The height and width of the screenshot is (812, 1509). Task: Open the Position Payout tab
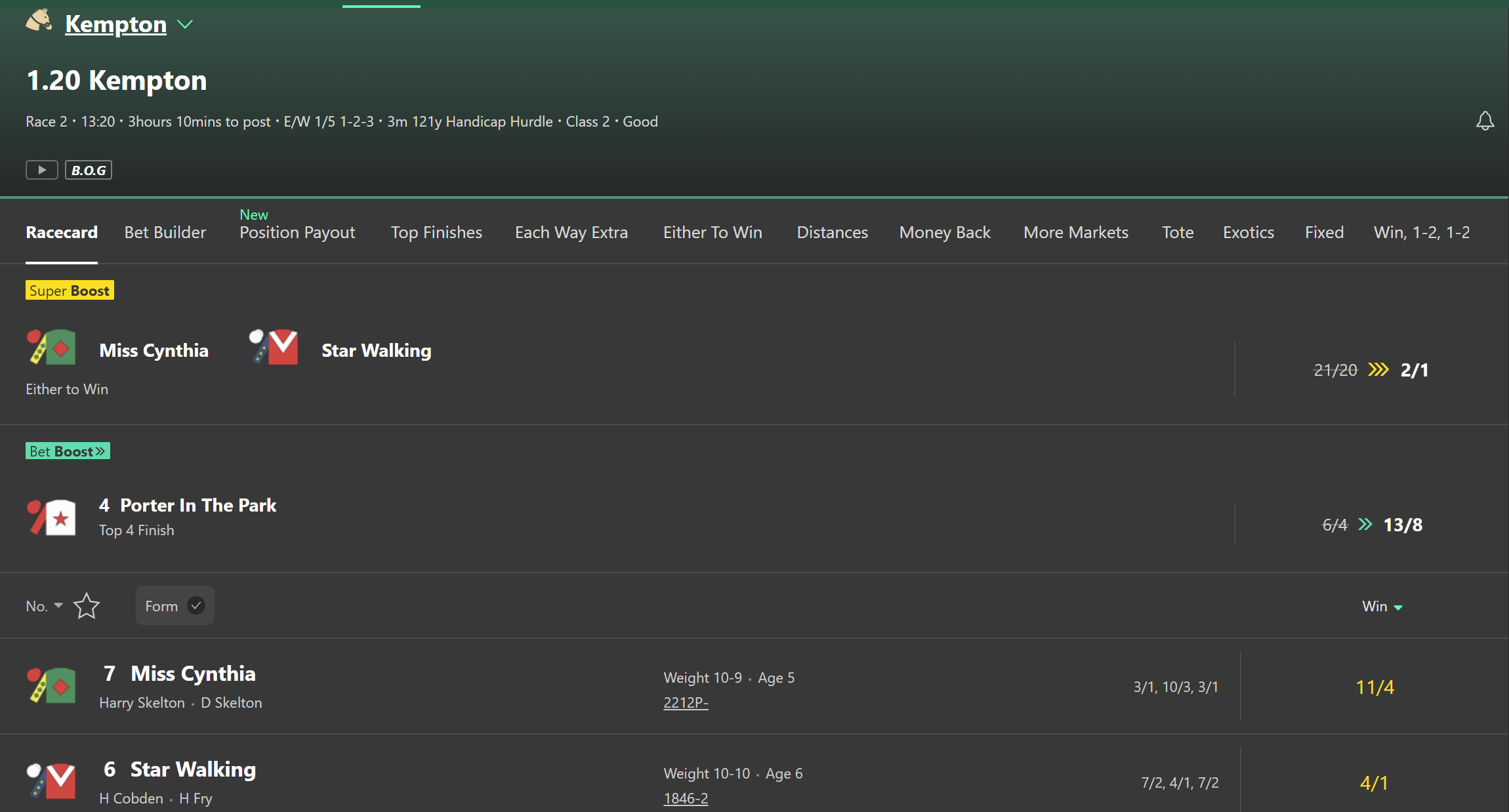[x=297, y=232]
